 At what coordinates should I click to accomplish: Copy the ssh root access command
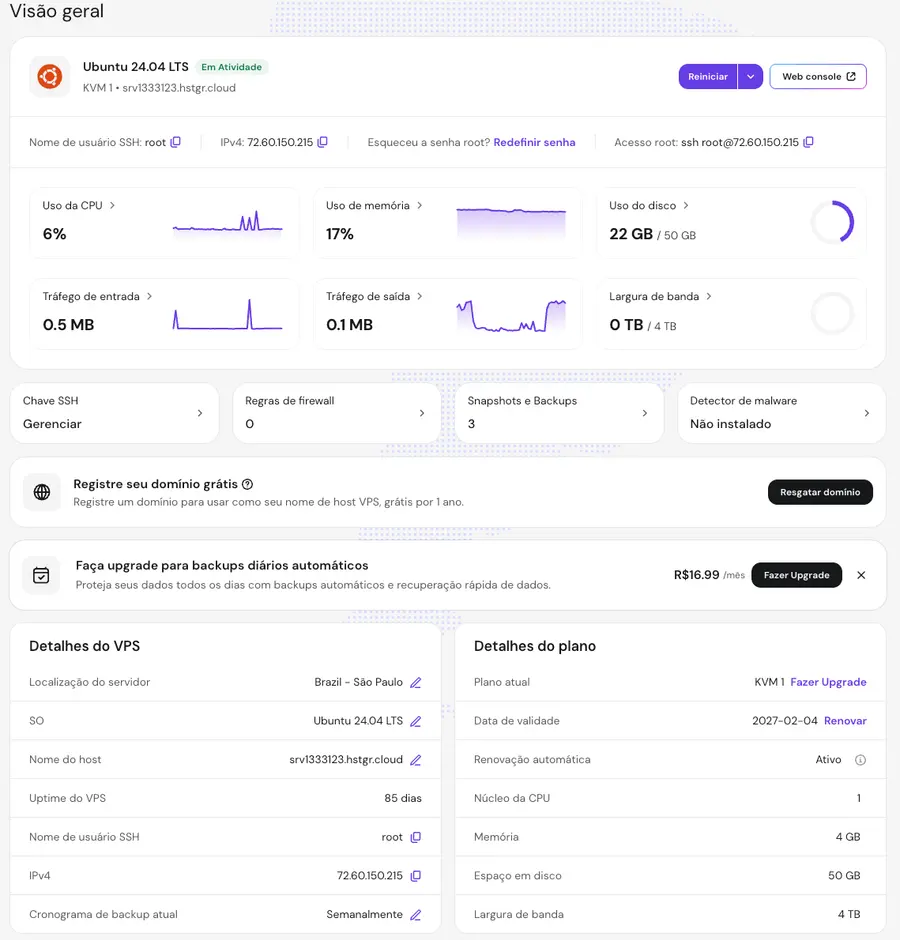pyautogui.click(x=808, y=142)
